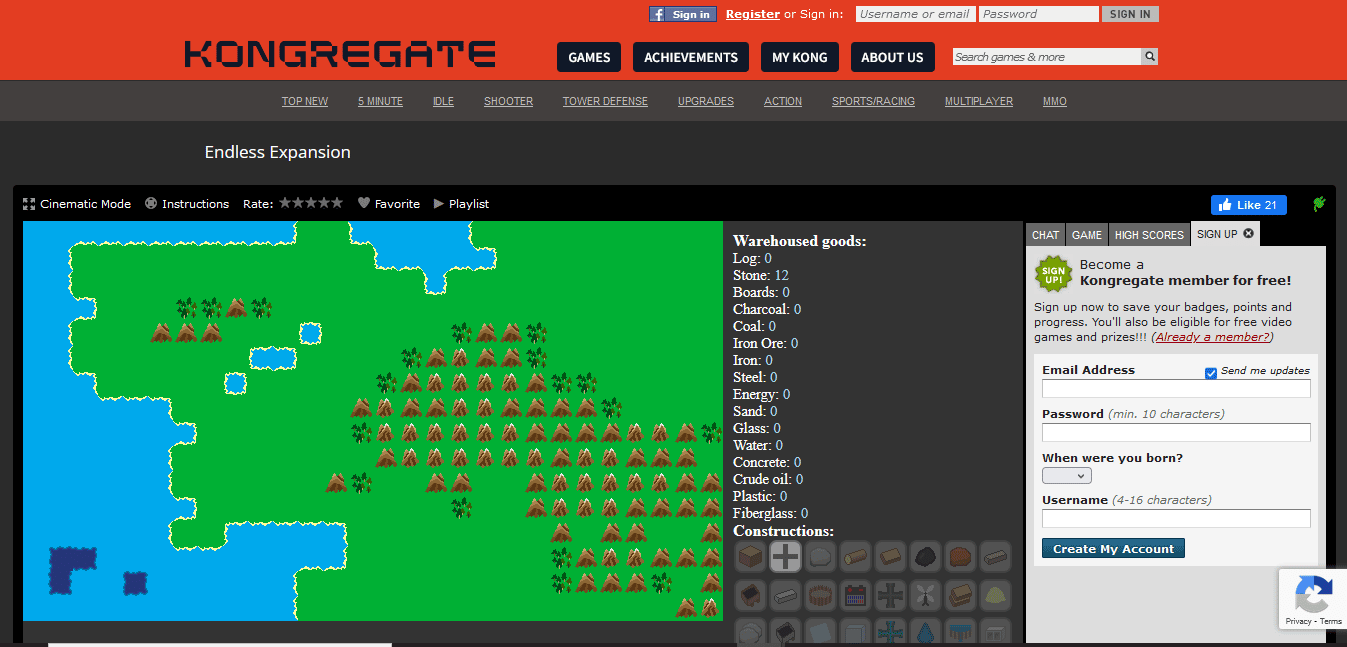
Task: Click the Facebook Sign in button
Action: tap(683, 14)
